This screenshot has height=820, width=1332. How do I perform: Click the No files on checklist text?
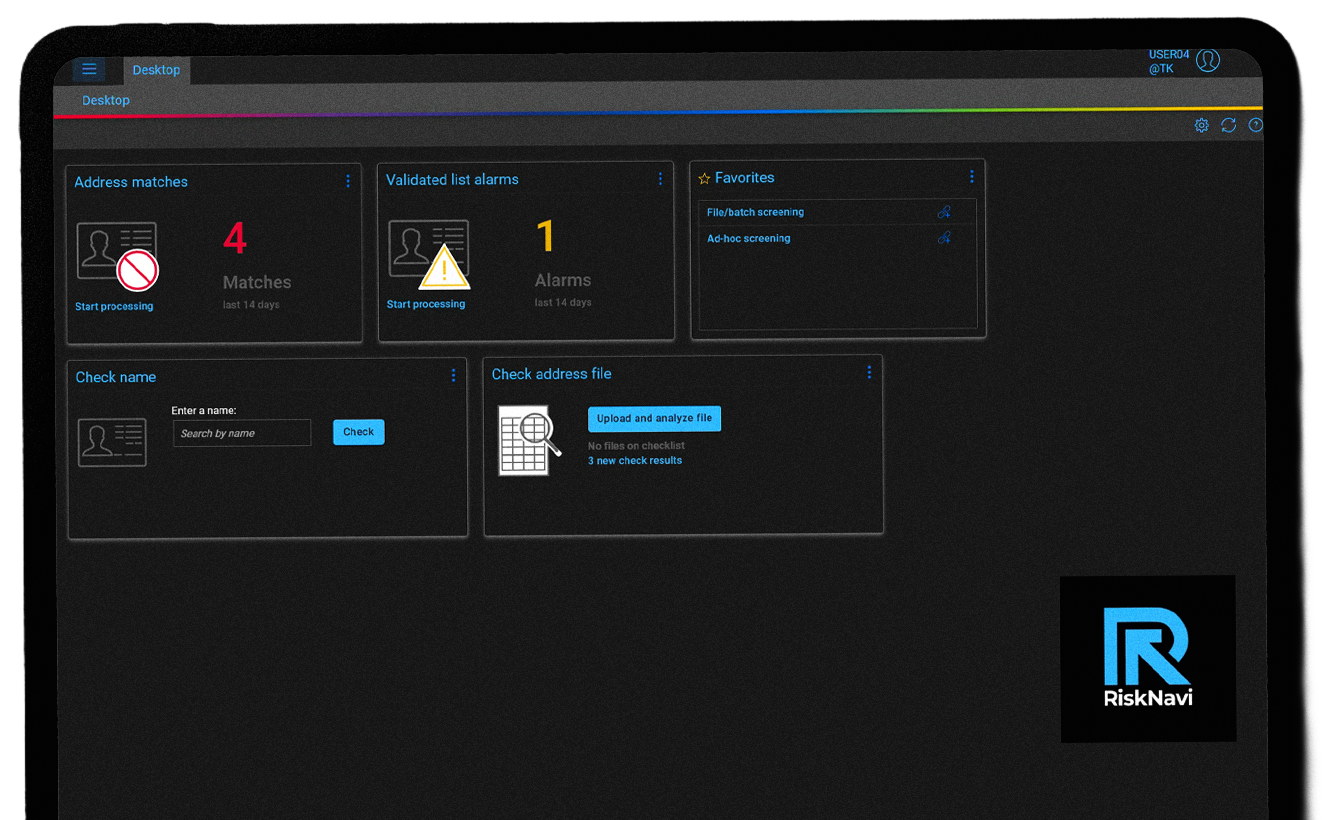(636, 446)
